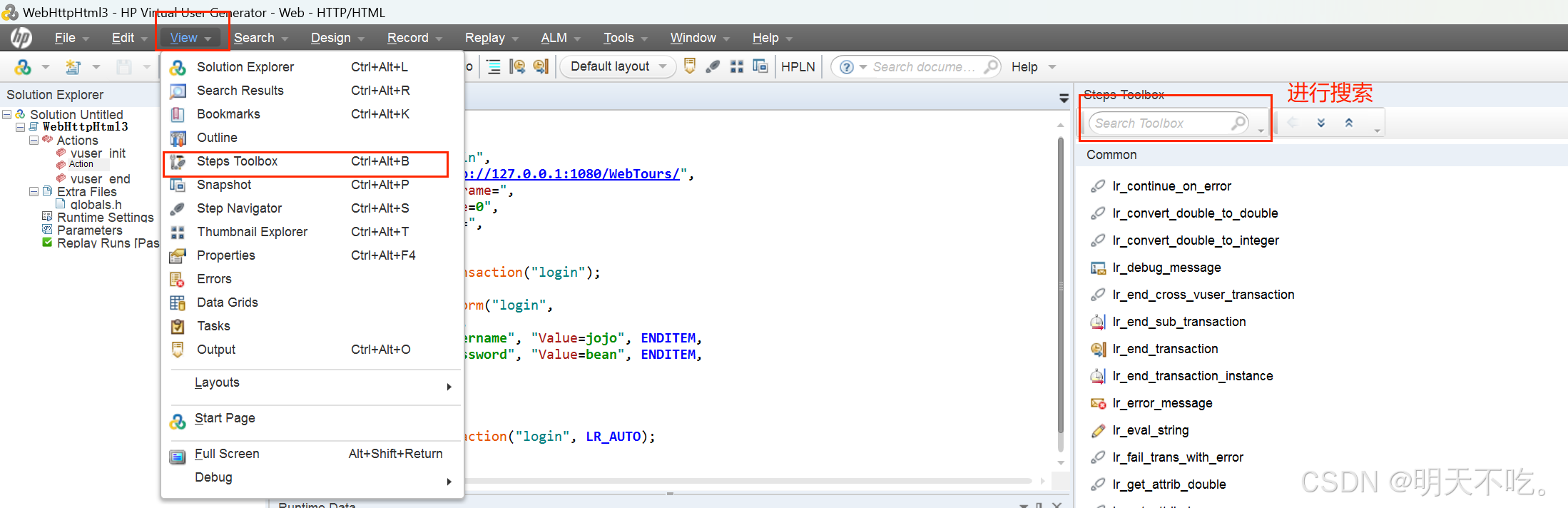Select lr_end_transaction in the Steps Toolbox
Image resolution: width=1568 pixels, height=508 pixels.
click(1165, 349)
